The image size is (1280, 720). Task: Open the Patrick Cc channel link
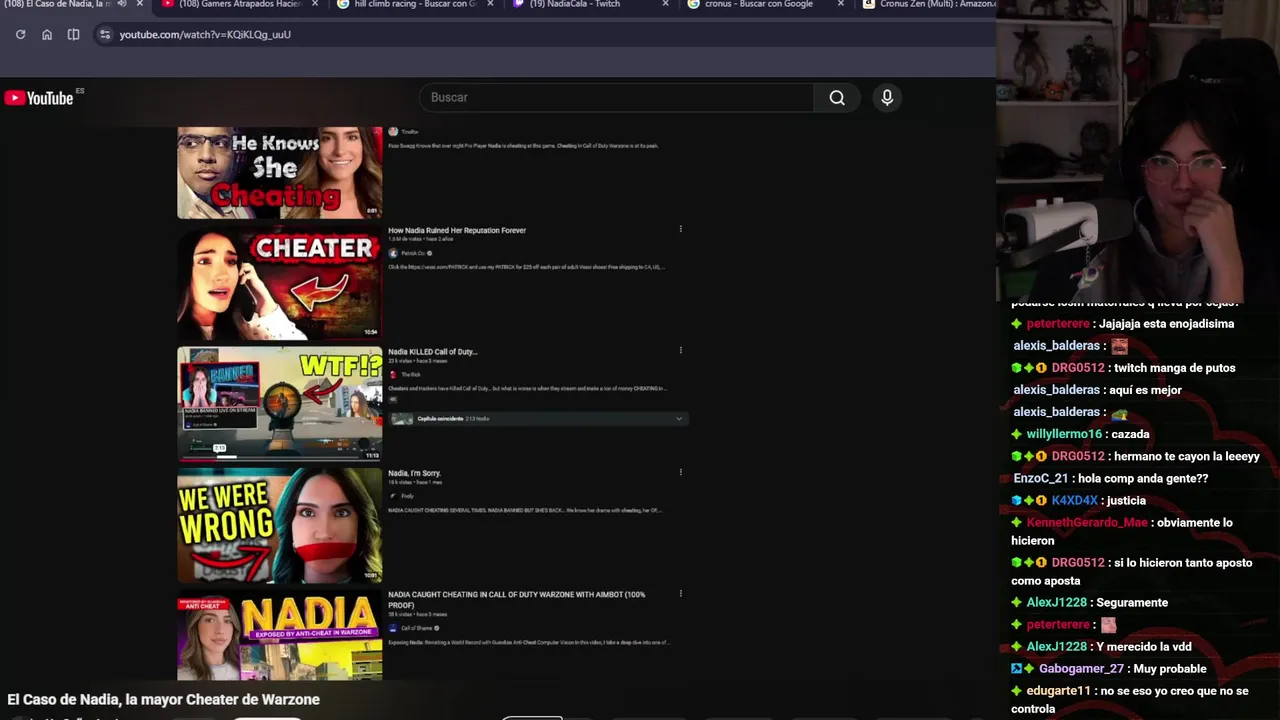tap(413, 253)
